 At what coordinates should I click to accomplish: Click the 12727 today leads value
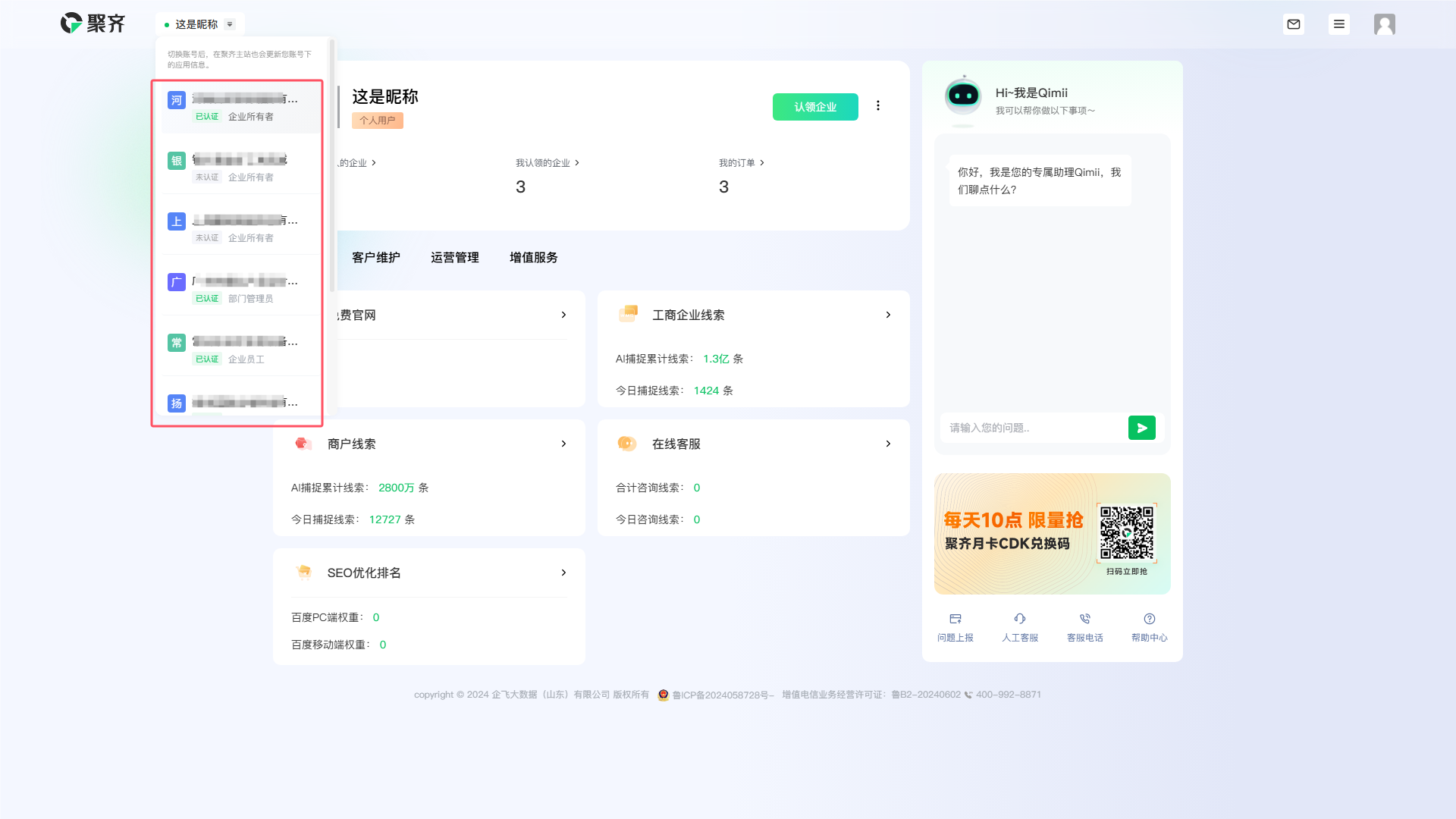coord(385,519)
